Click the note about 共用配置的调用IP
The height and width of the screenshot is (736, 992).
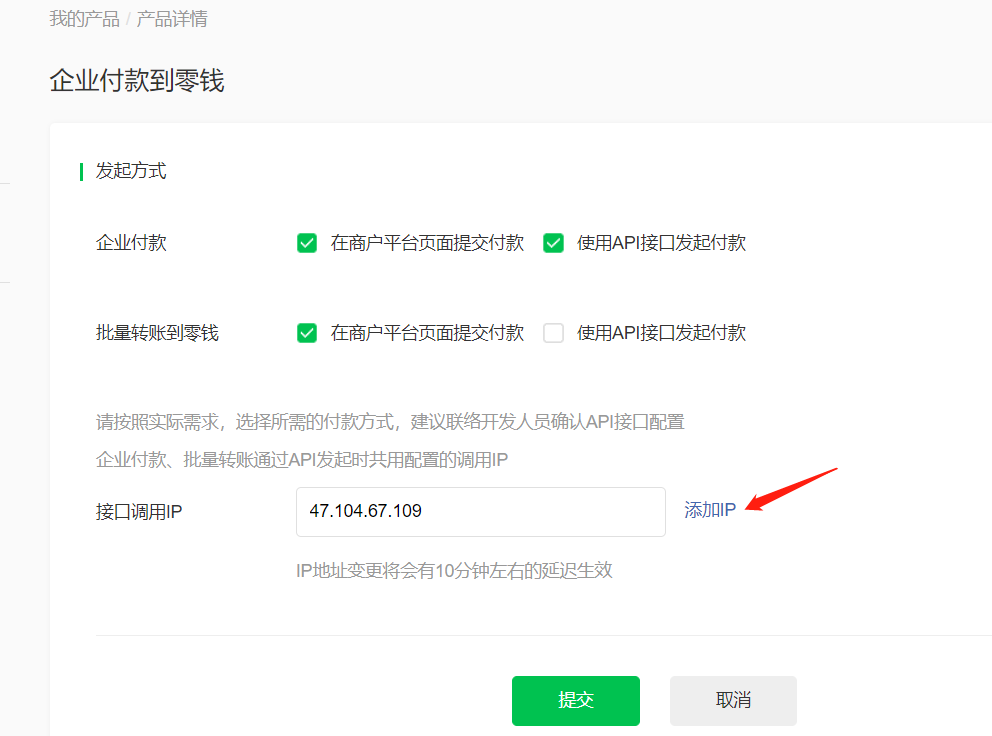coord(302,460)
